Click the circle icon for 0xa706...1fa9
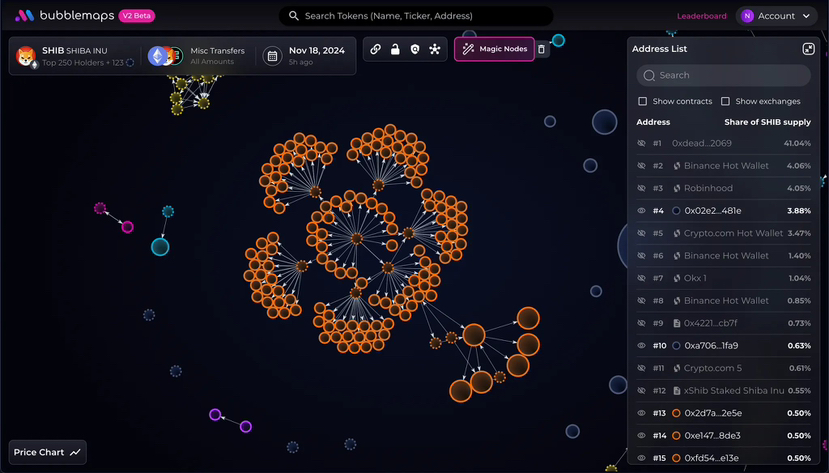Viewport: 829px width, 473px height. 676,346
